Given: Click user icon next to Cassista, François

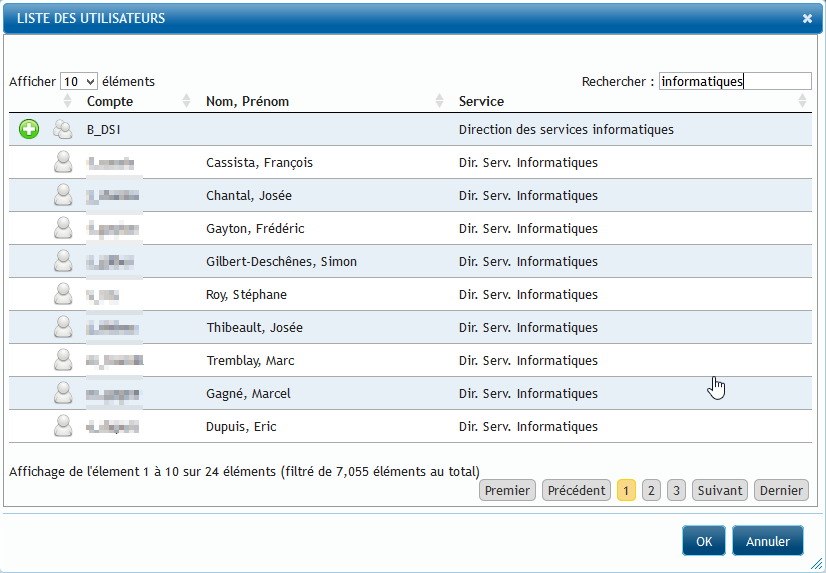Looking at the screenshot, I should tap(63, 162).
